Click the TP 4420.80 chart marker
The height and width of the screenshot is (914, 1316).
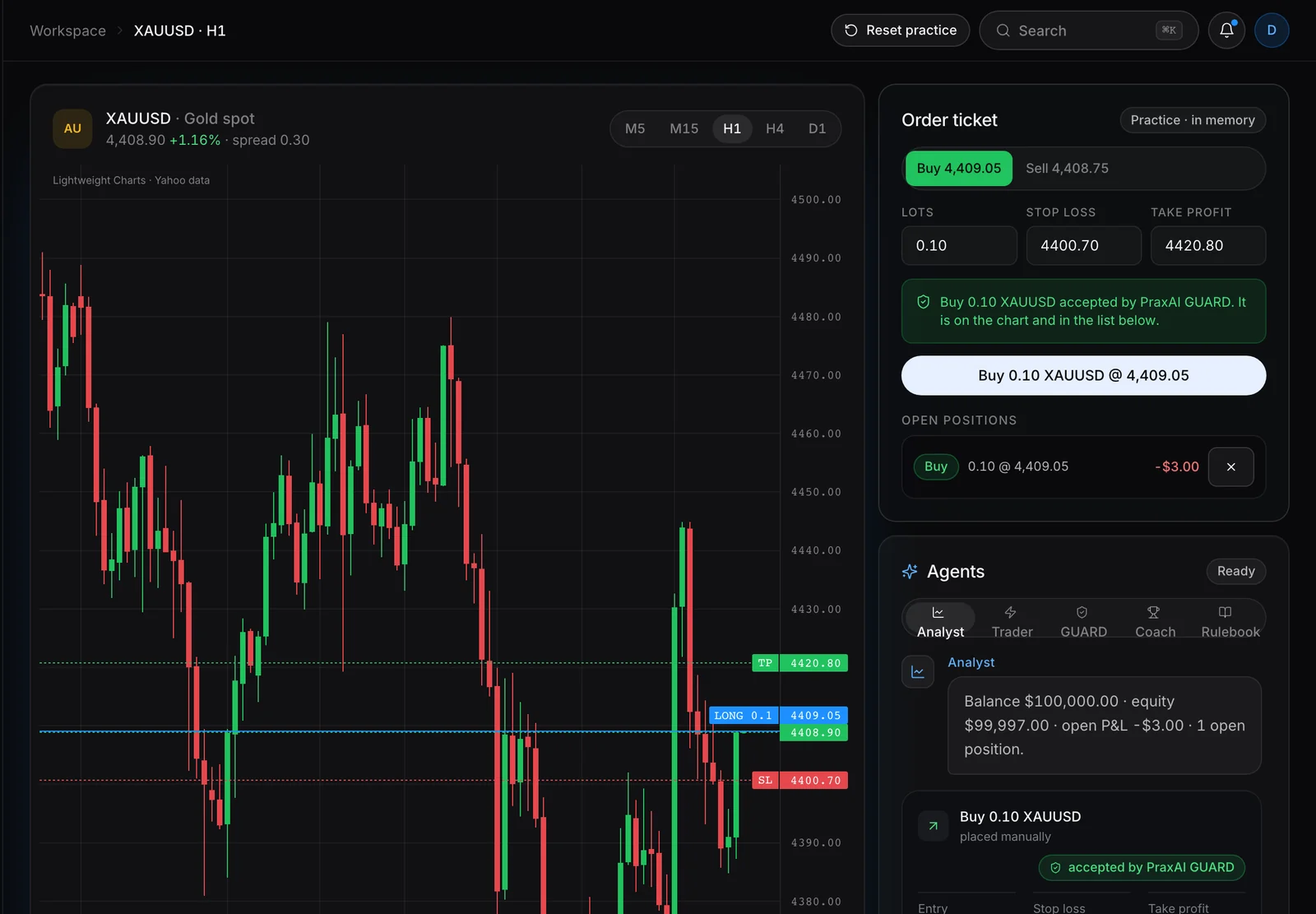coord(799,663)
